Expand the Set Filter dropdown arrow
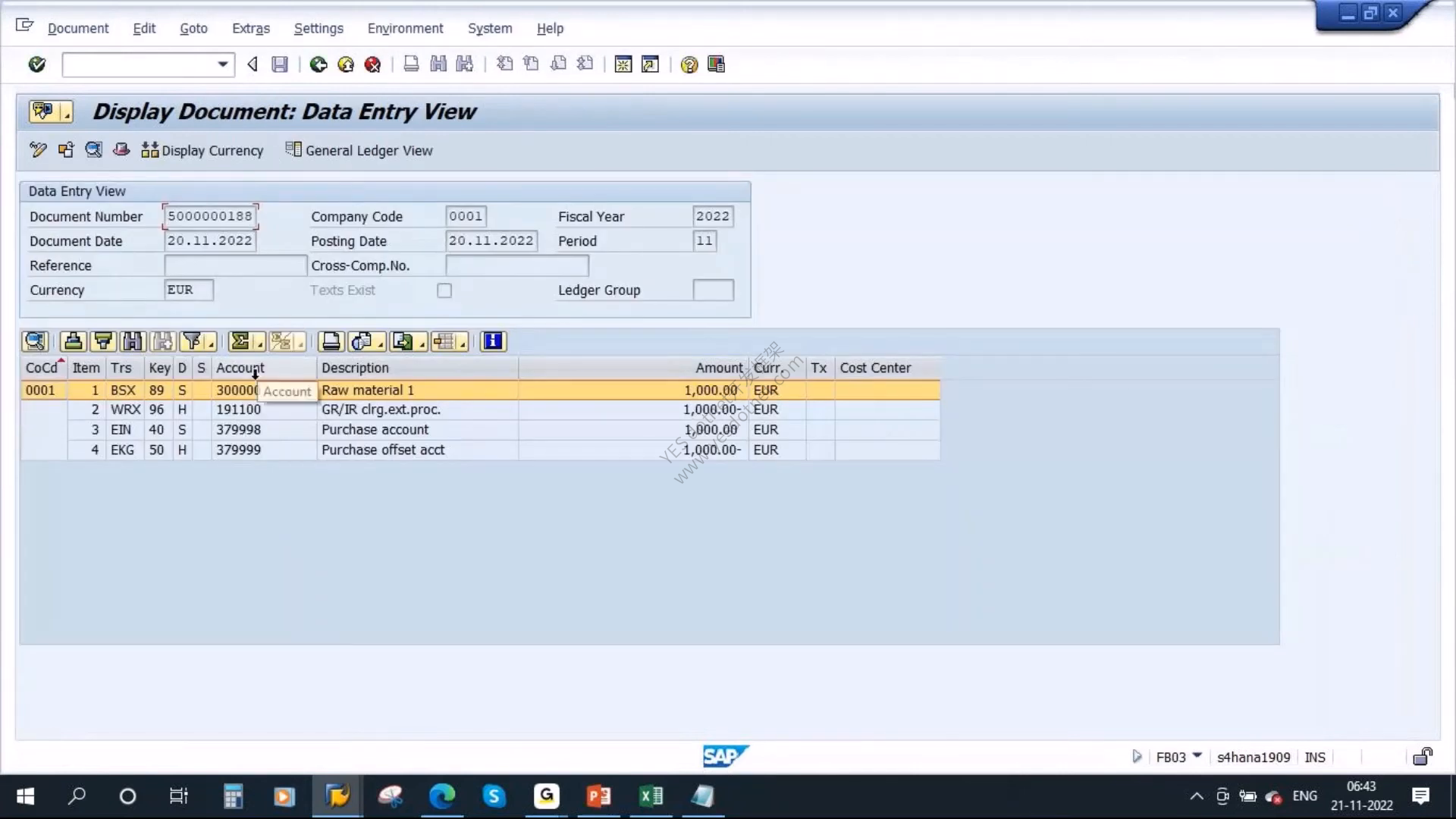The image size is (1456, 819). click(x=212, y=343)
